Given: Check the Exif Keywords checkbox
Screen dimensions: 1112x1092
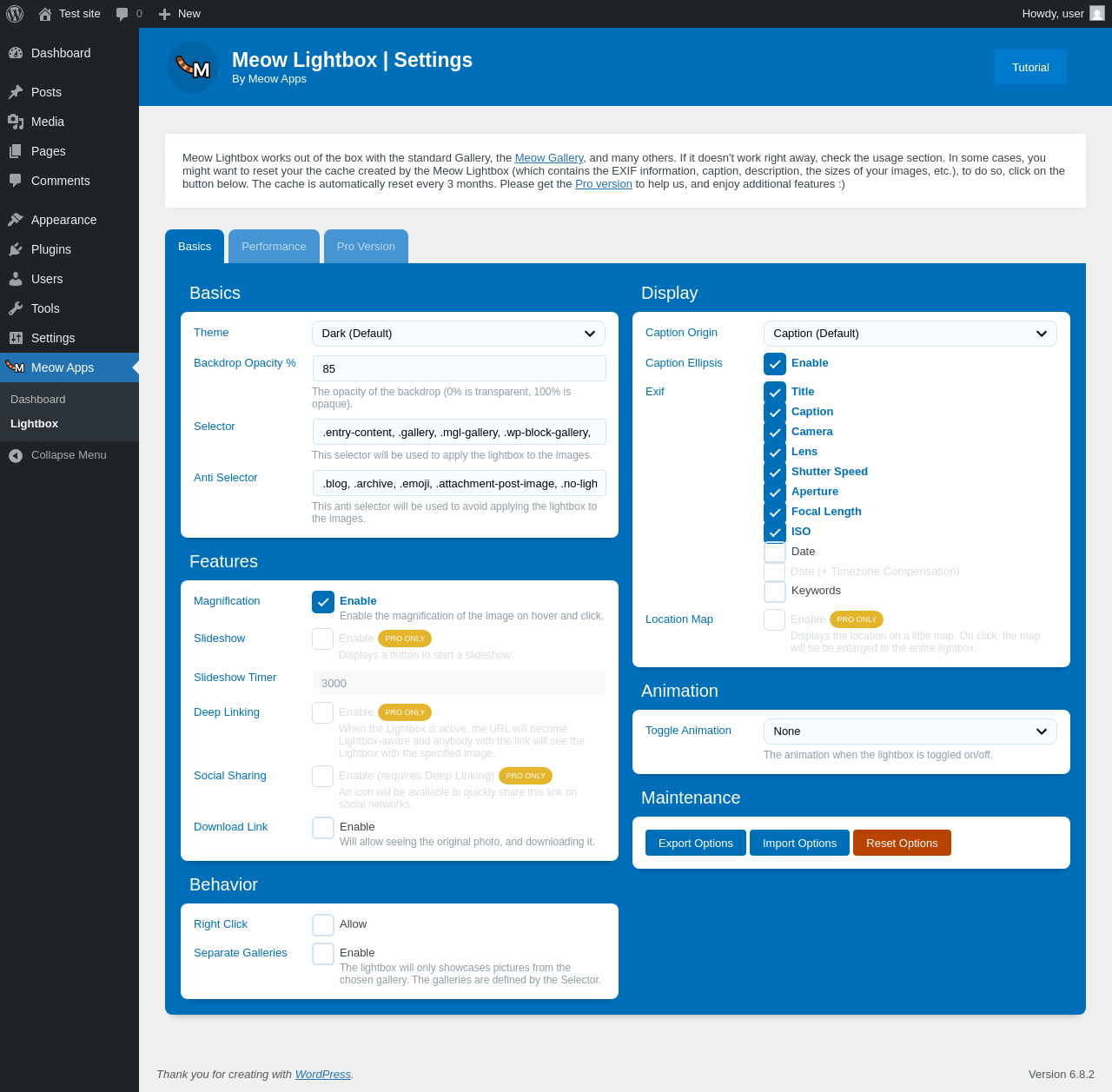Looking at the screenshot, I should tap(775, 592).
